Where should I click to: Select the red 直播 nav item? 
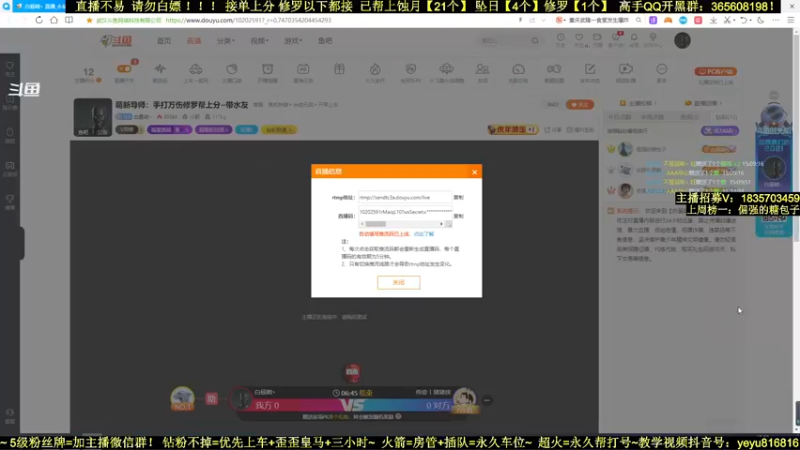pyautogui.click(x=194, y=41)
